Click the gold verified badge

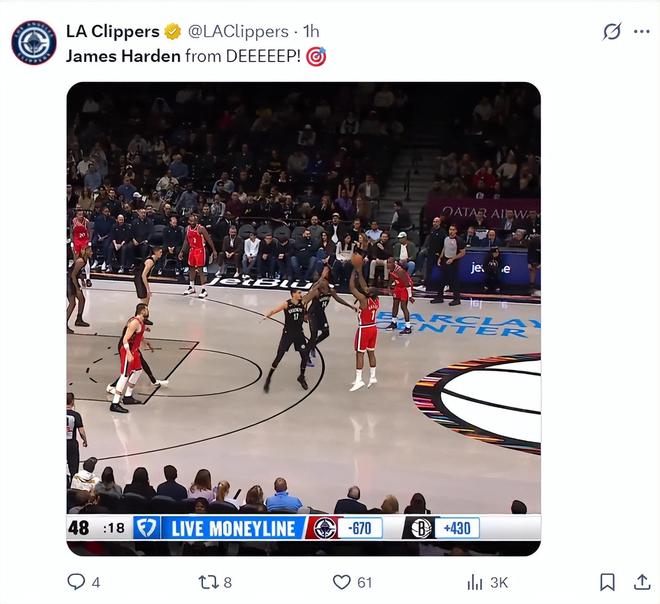(173, 32)
